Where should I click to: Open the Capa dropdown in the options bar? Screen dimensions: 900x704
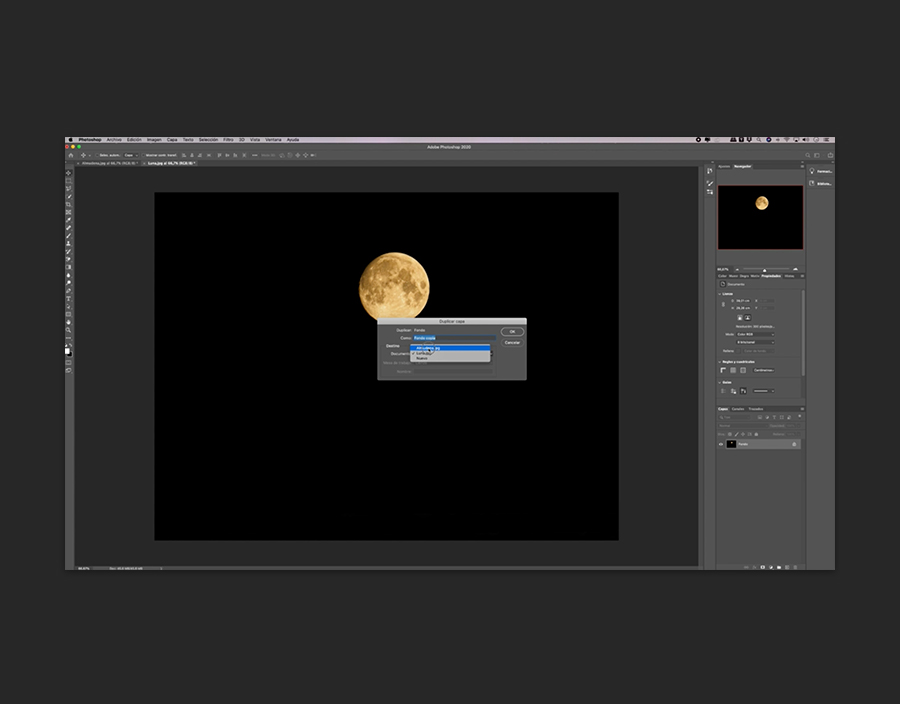[131, 155]
